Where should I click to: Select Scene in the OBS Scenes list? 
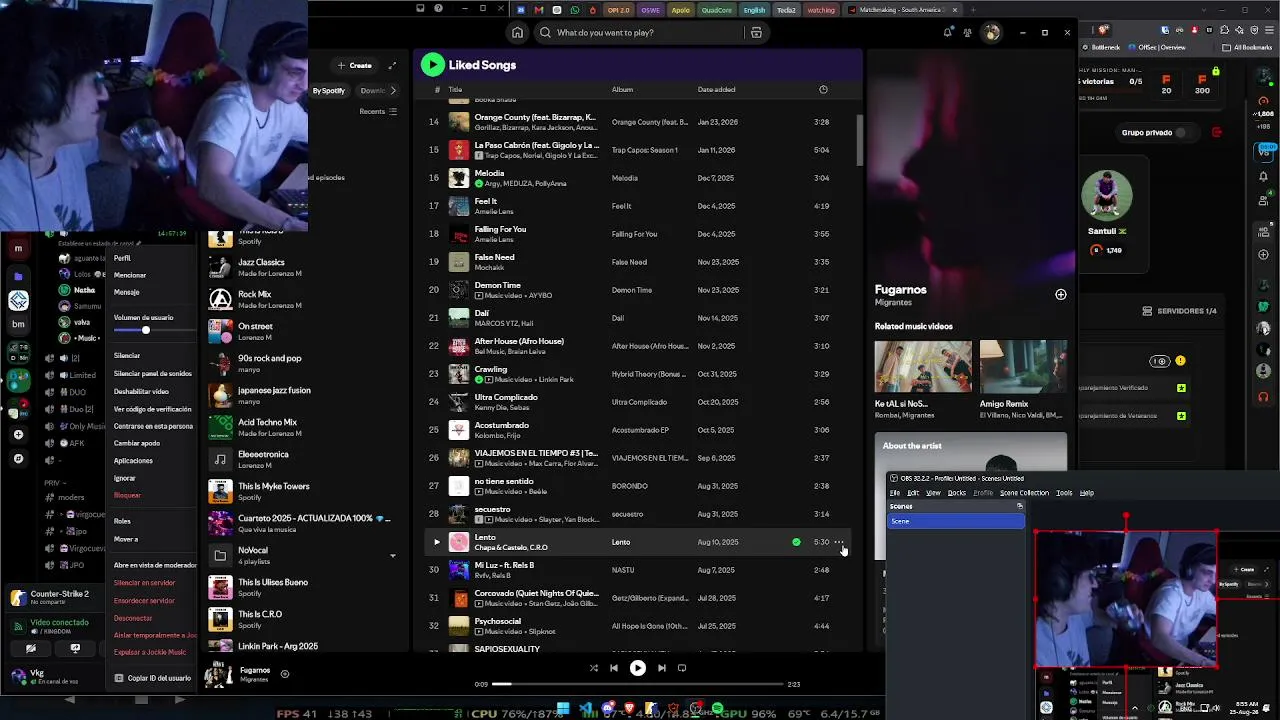956,521
